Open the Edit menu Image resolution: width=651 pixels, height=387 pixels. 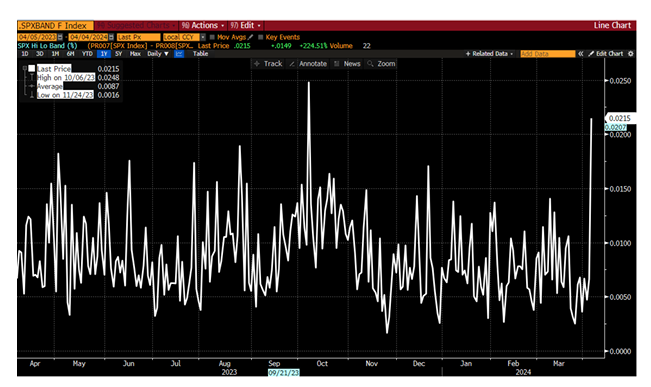point(246,25)
